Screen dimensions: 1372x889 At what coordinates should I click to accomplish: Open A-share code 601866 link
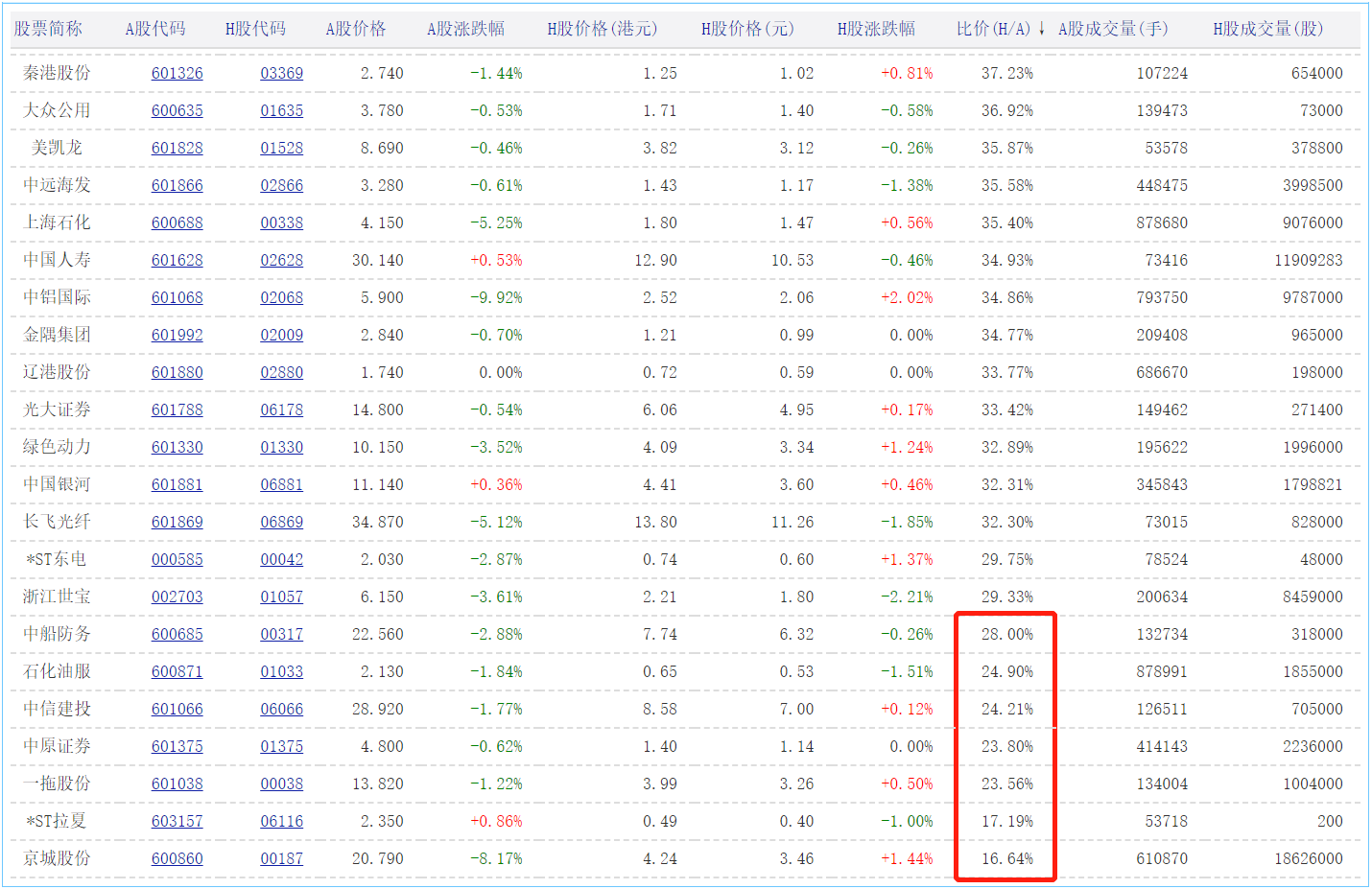[177, 185]
